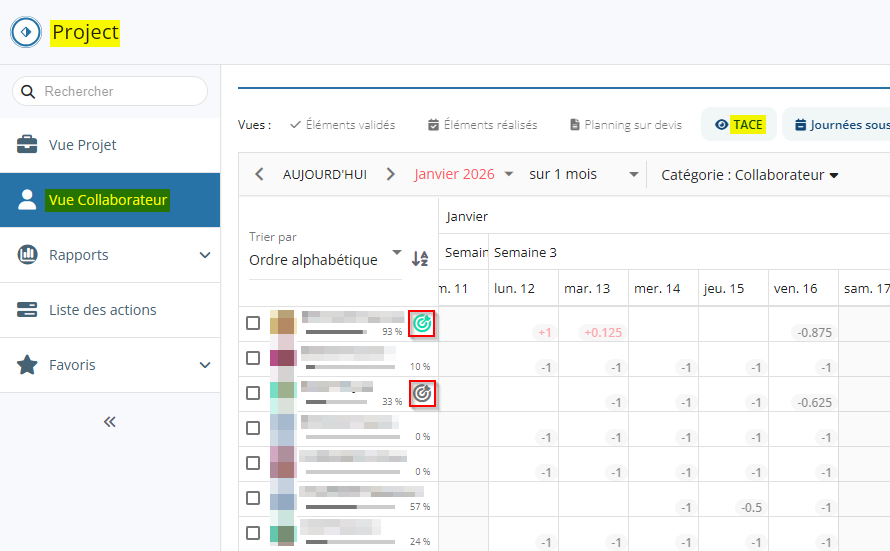
Task: Check the first collaborator's checkbox
Action: point(253,323)
